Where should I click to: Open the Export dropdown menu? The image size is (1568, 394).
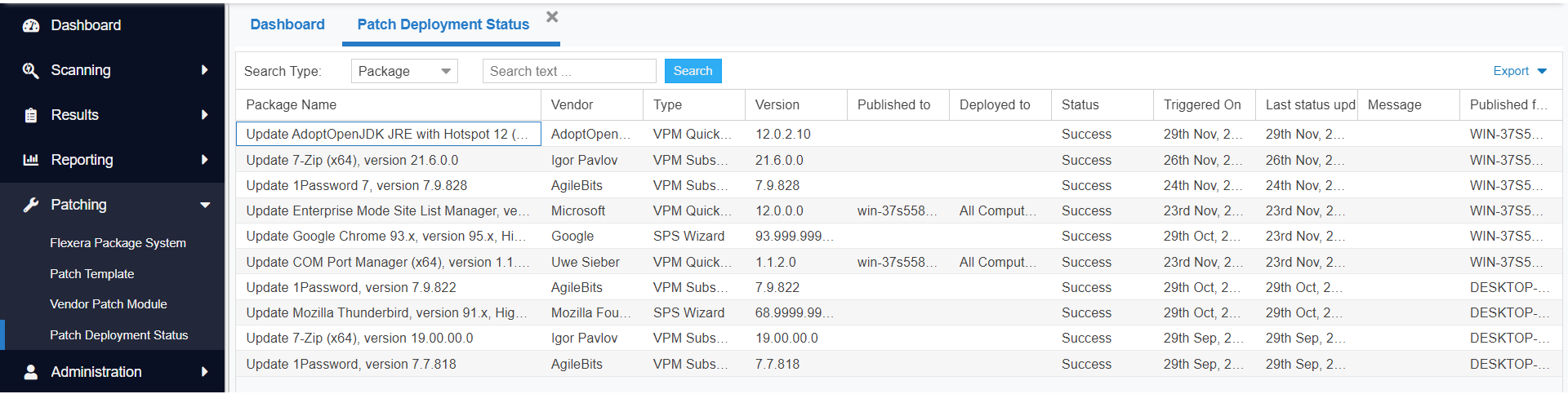[x=1519, y=71]
